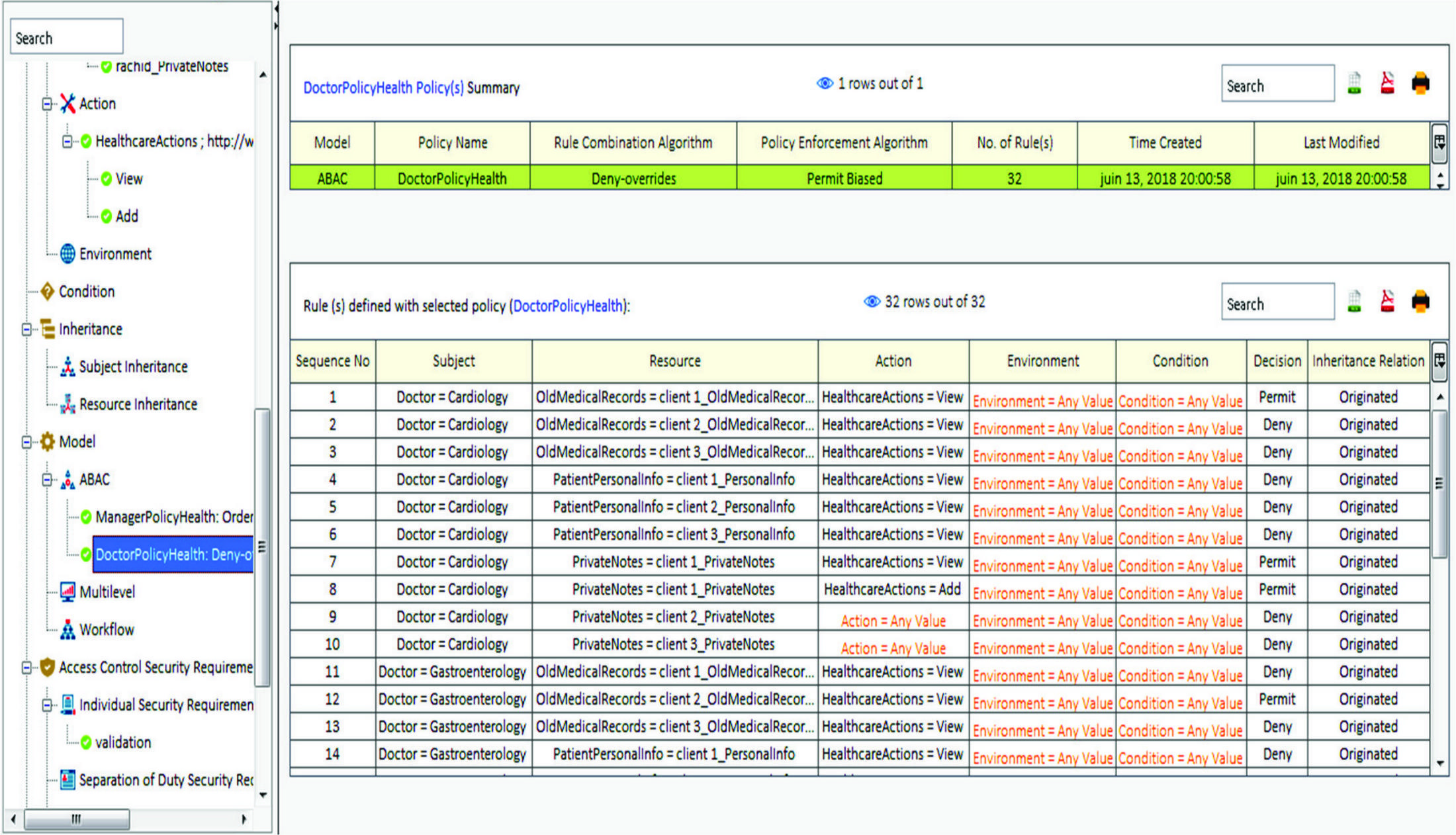1456x835 pixels.
Task: Click the Access Control Security shield icon
Action: coord(47,667)
